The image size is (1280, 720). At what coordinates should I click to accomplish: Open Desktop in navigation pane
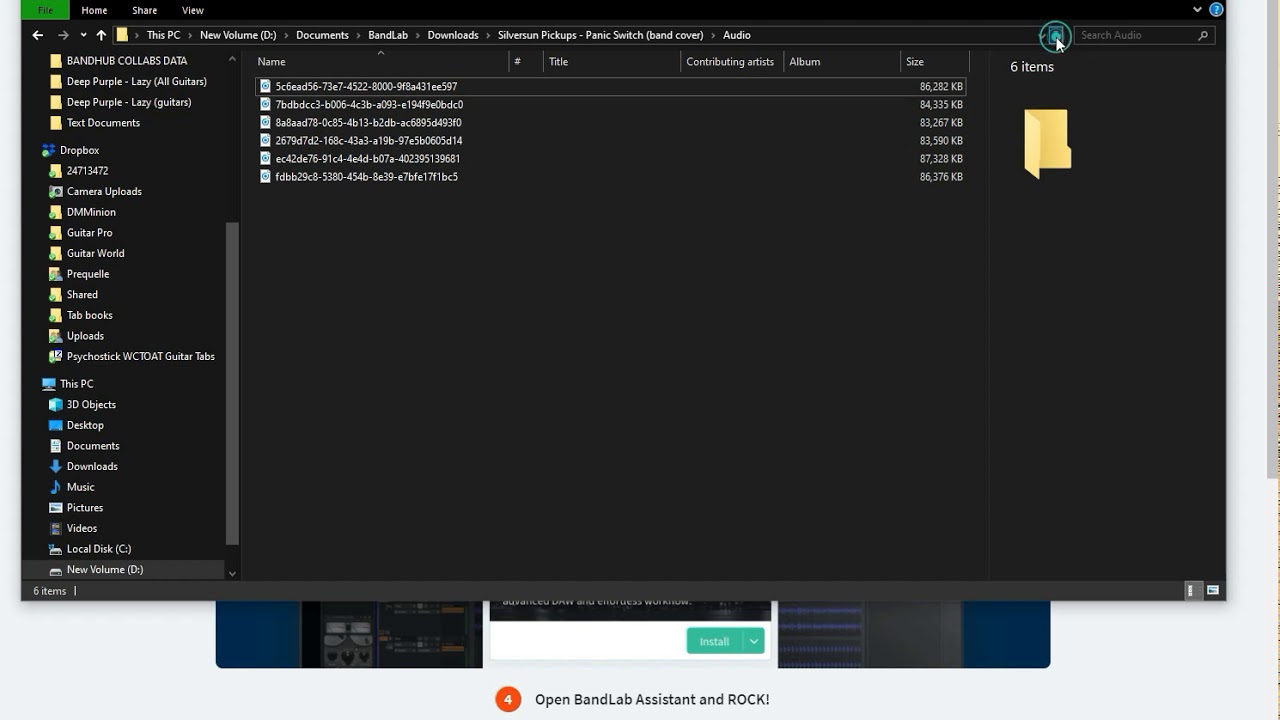click(85, 425)
